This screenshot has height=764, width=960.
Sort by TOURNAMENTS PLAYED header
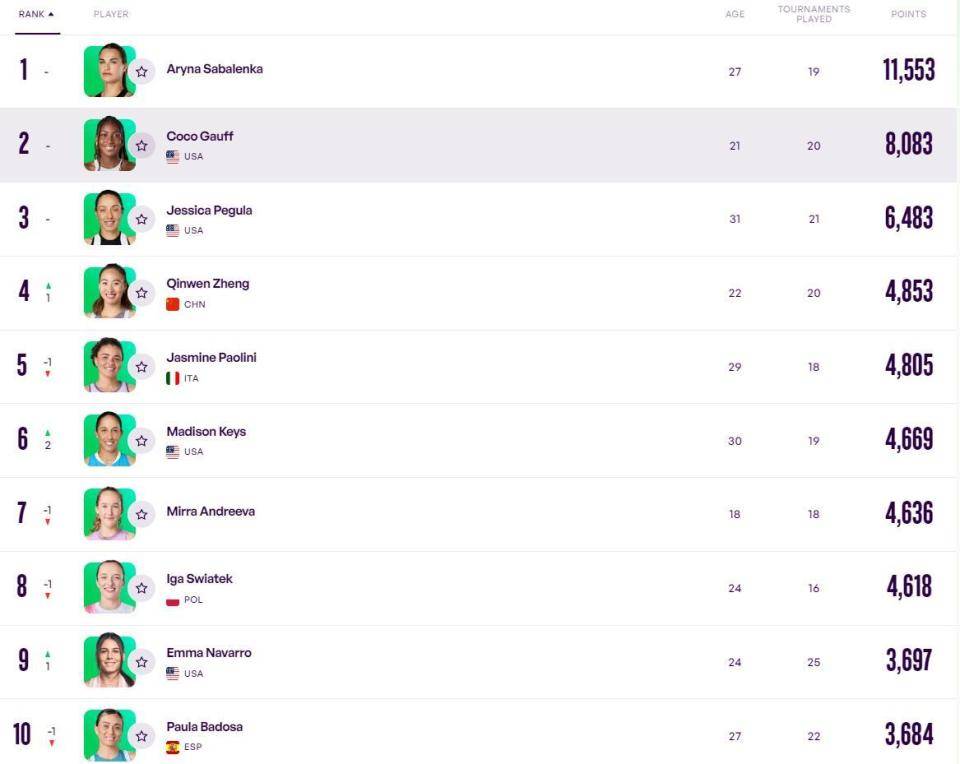point(814,14)
